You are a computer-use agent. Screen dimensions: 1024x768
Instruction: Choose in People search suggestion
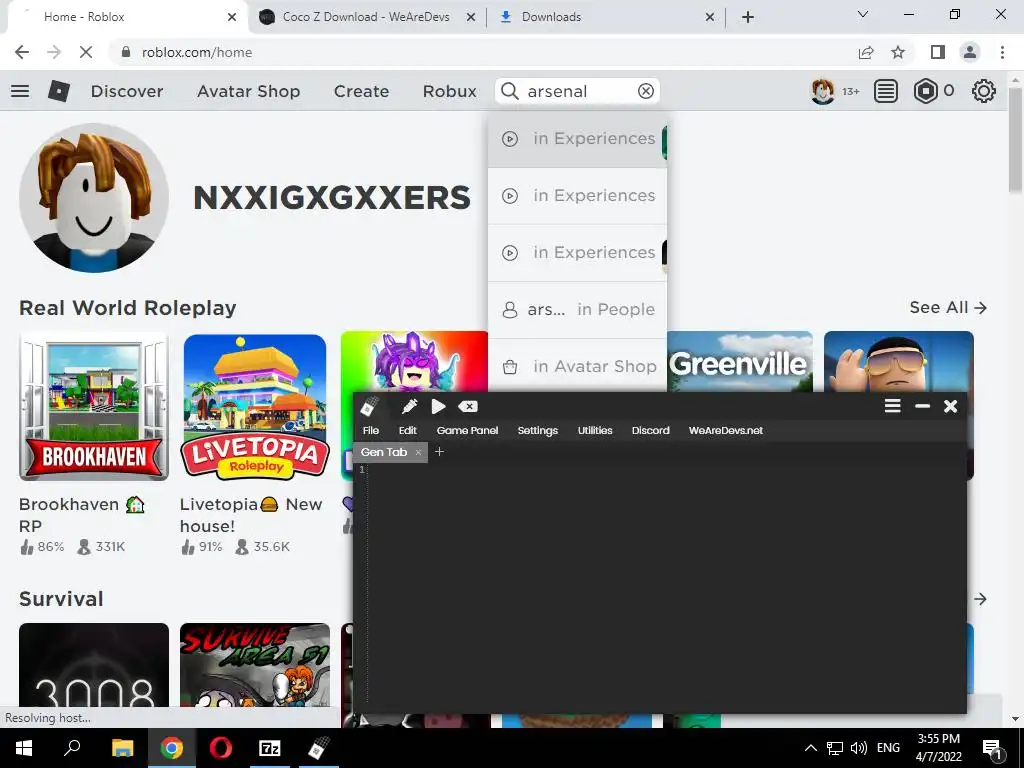577,309
